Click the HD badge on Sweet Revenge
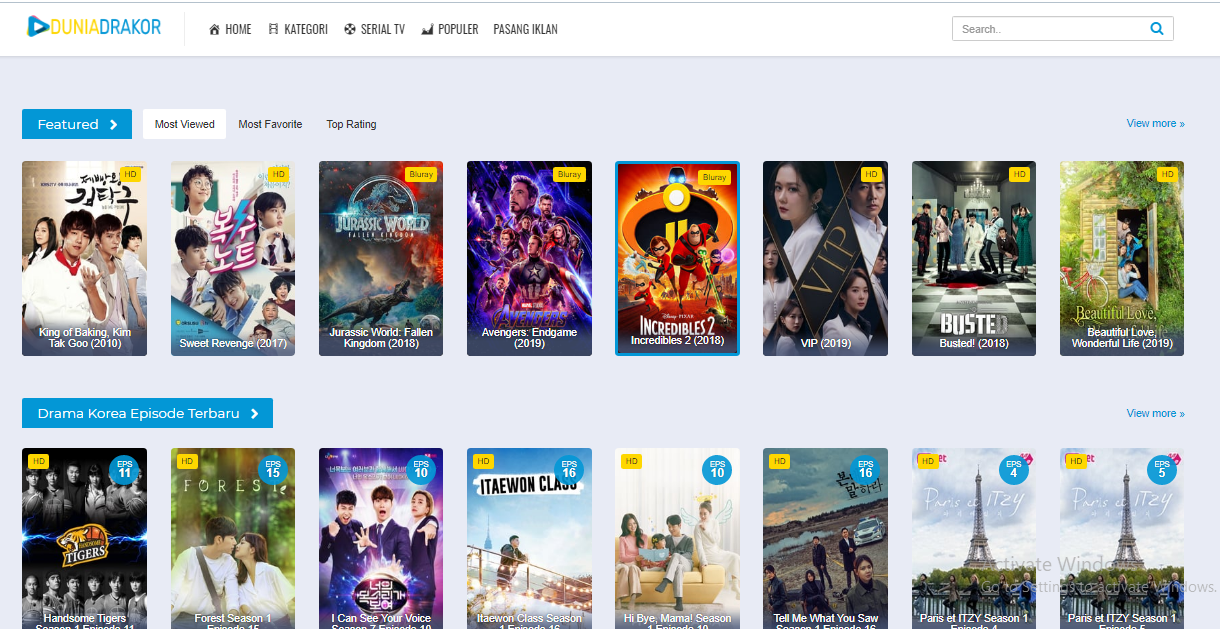Image resolution: width=1220 pixels, height=629 pixels. click(x=279, y=174)
